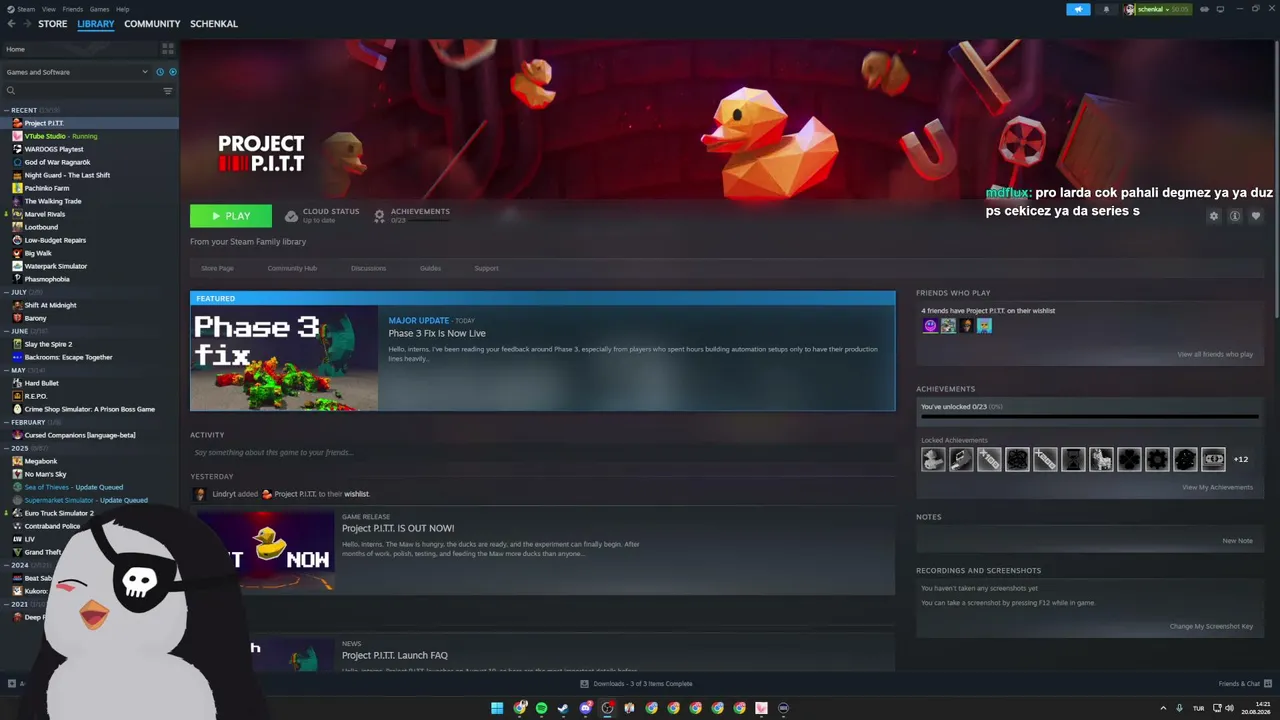The image size is (1280, 720).
Task: Open the View menu
Action: [48, 9]
